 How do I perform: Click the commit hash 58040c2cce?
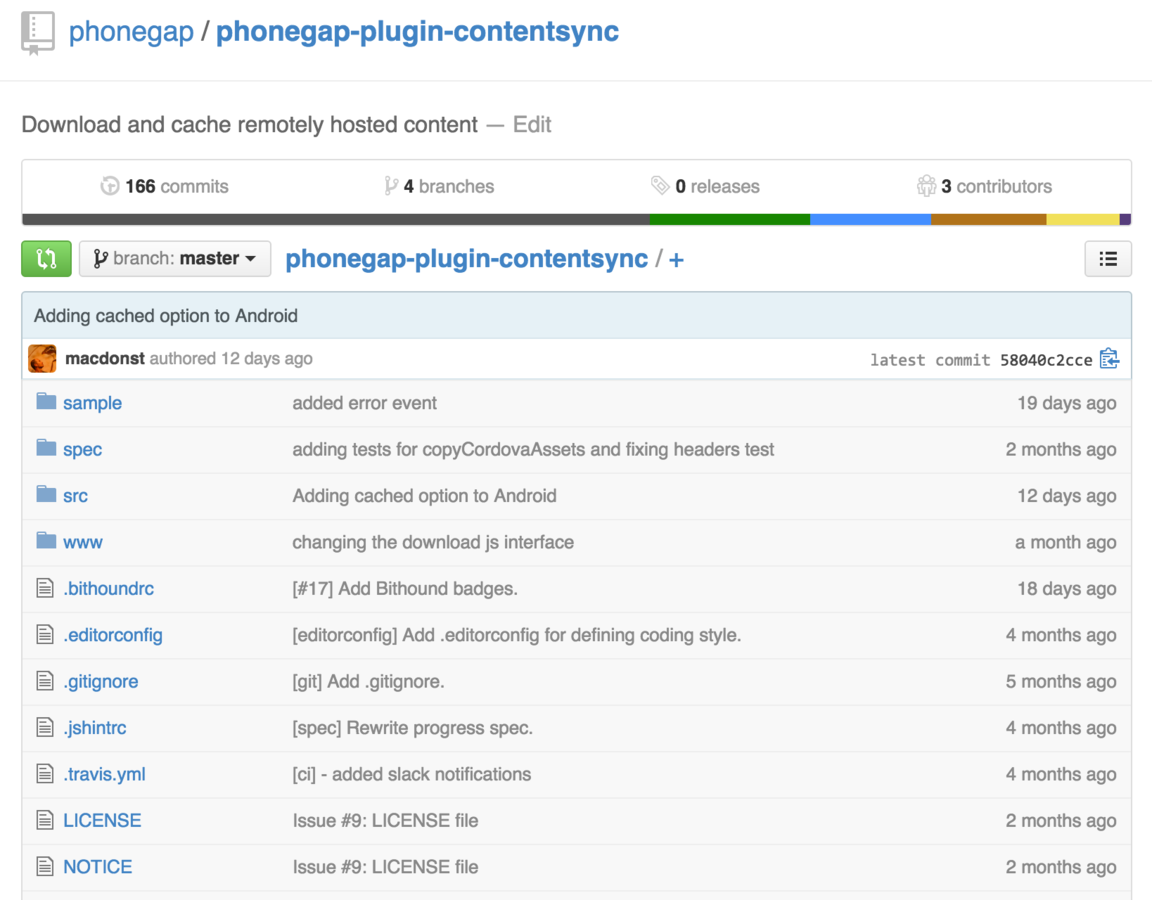coord(1046,359)
